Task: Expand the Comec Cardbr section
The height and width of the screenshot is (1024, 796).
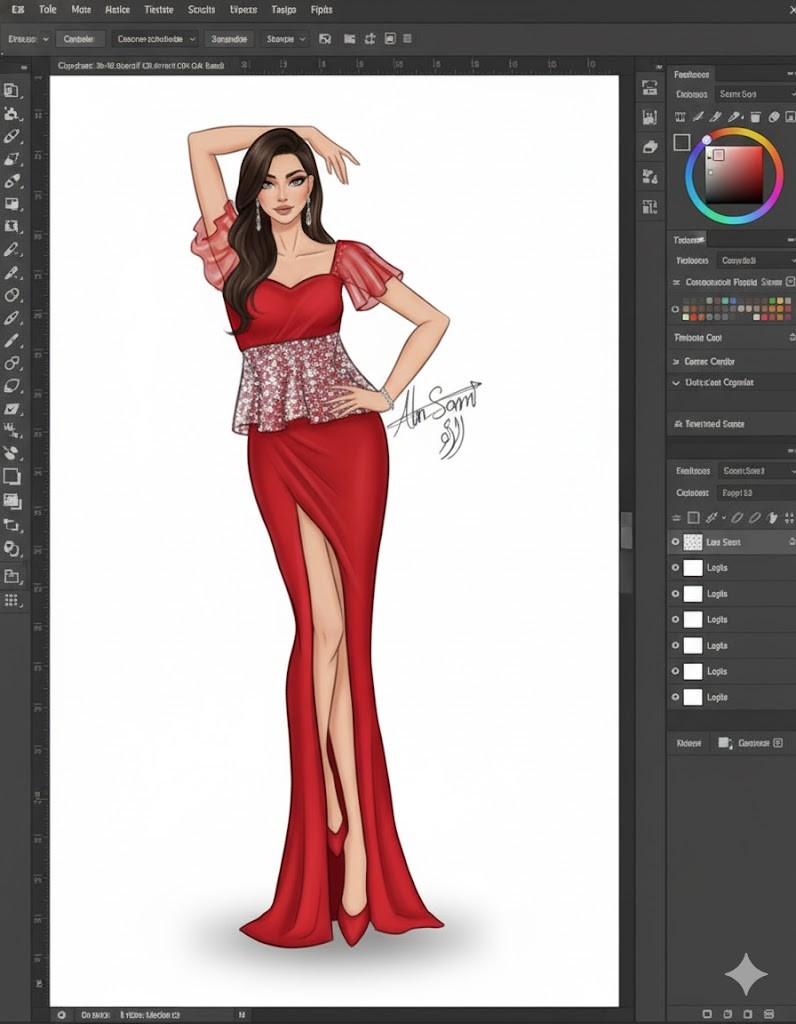Action: click(x=675, y=361)
